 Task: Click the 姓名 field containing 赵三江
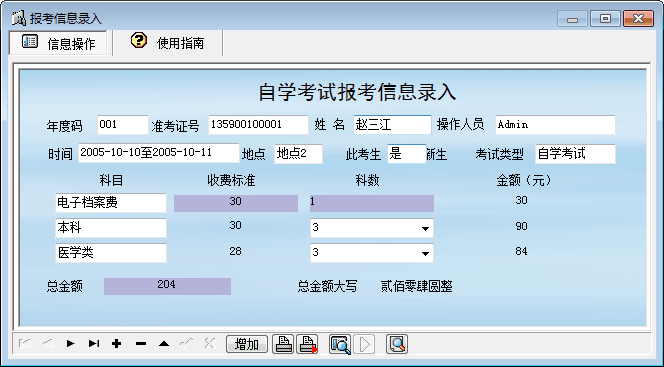392,125
